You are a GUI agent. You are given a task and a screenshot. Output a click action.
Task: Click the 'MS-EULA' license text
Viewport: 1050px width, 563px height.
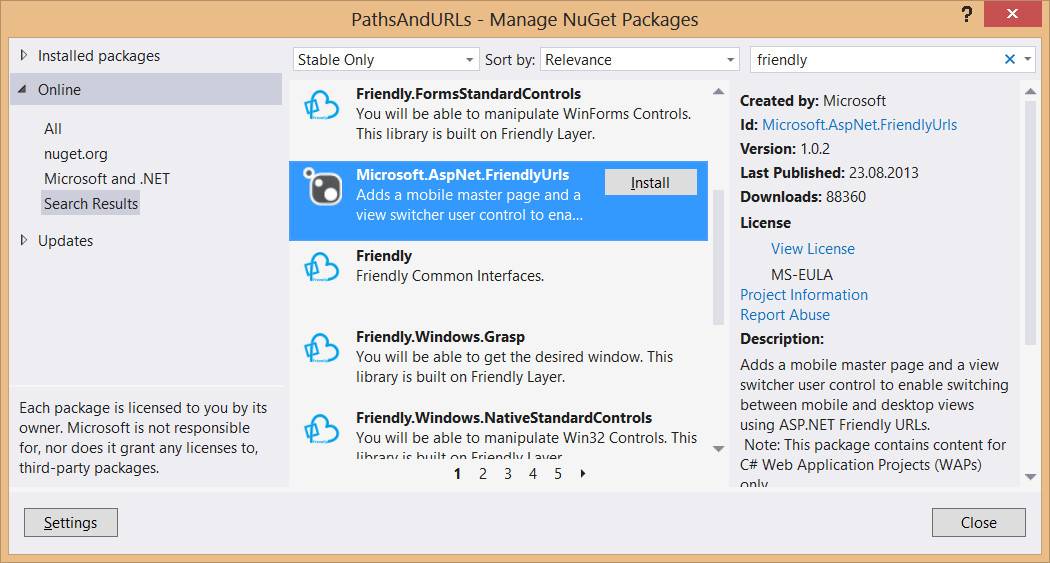pyautogui.click(x=802, y=274)
